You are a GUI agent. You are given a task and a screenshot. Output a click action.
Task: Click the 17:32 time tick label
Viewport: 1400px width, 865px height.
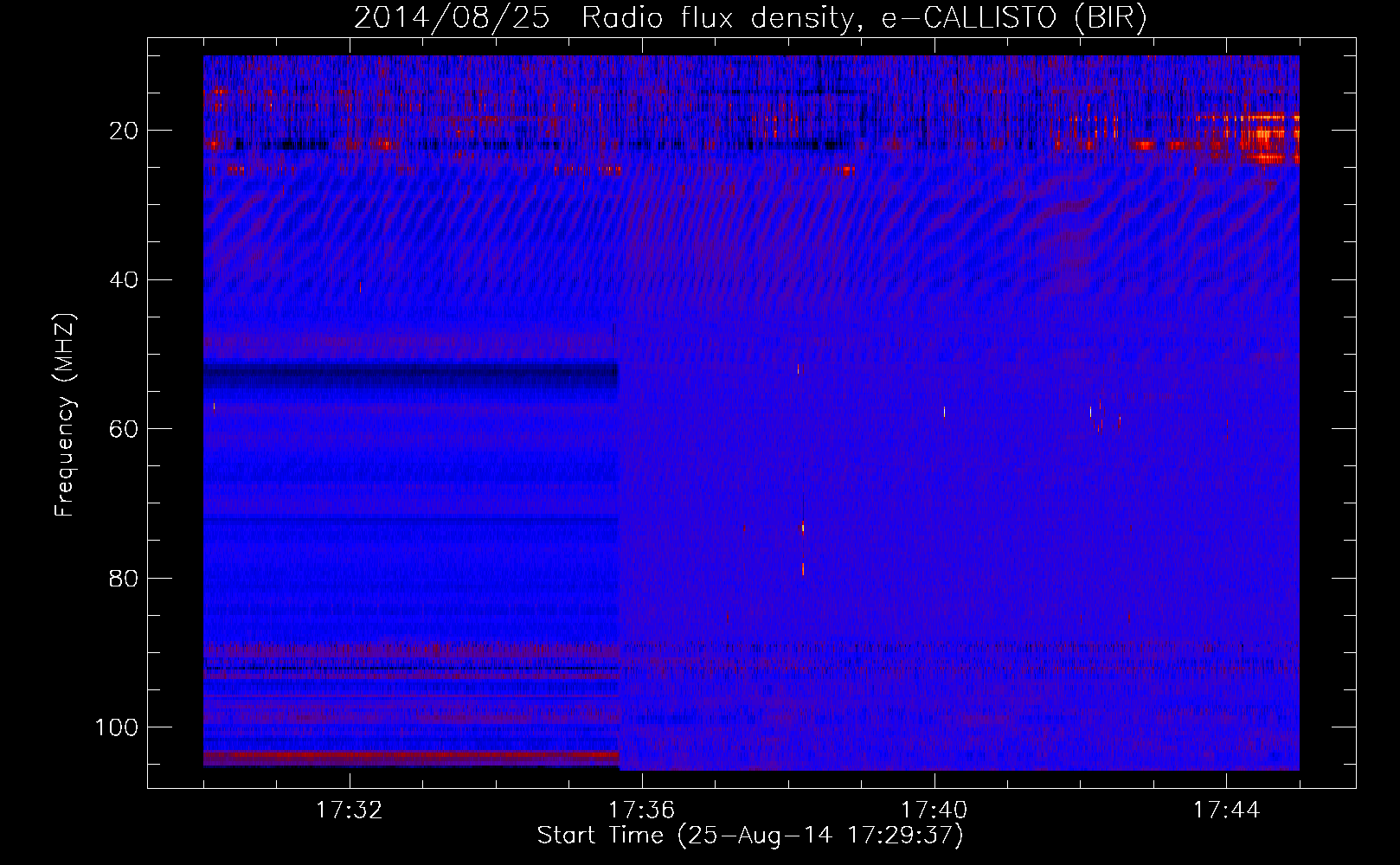tap(350, 811)
